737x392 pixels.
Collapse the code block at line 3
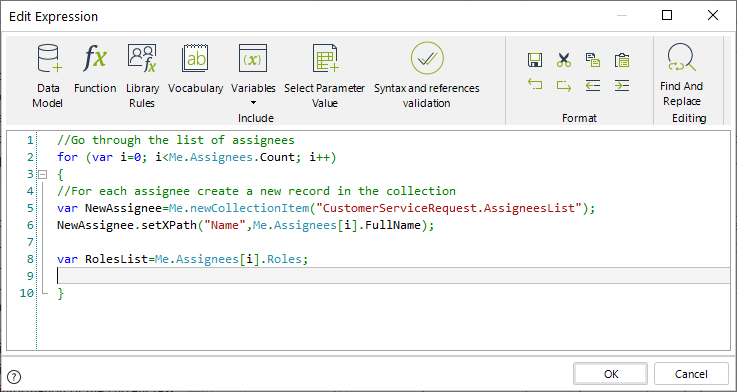click(43, 174)
